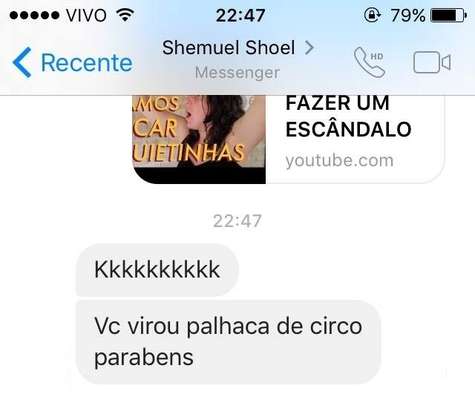This screenshot has height=400, width=475.
Task: Tap the Wi-Fi status icon
Action: [125, 15]
